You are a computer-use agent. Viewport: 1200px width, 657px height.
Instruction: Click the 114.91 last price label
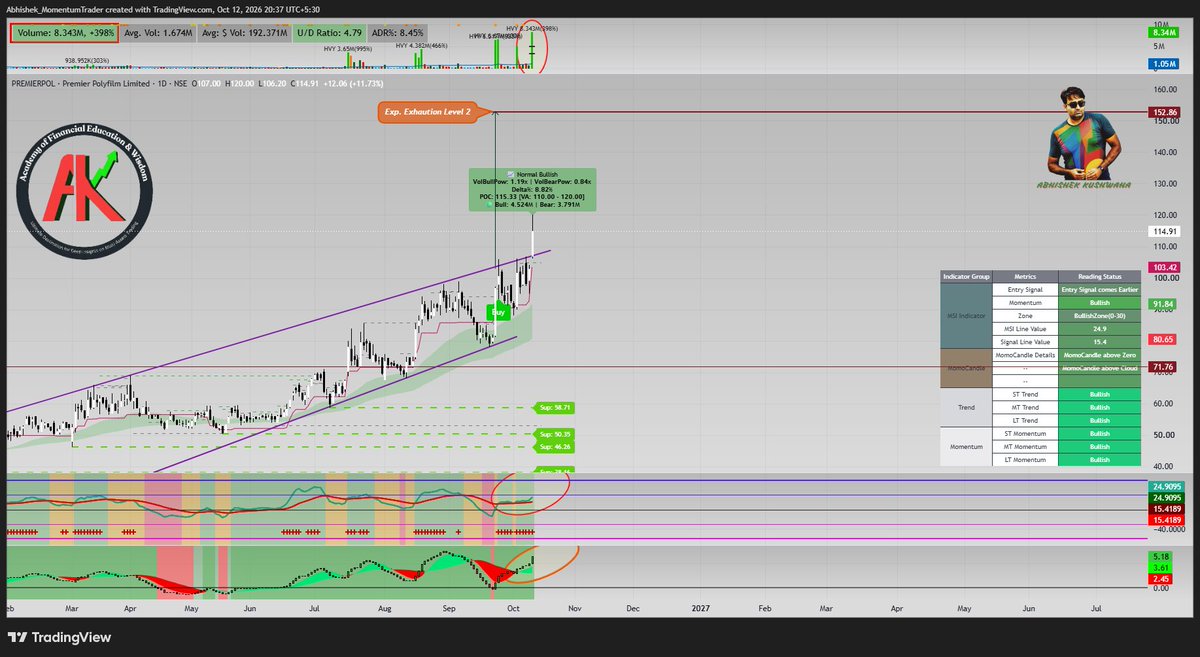click(1166, 231)
